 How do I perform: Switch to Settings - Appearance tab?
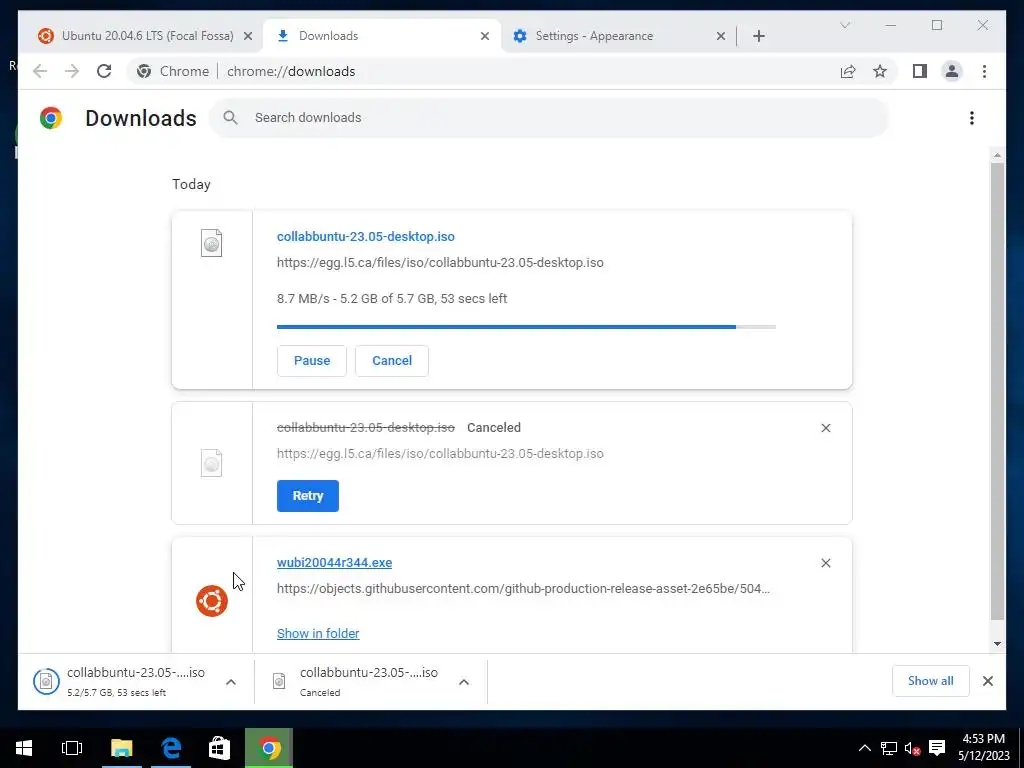[618, 36]
